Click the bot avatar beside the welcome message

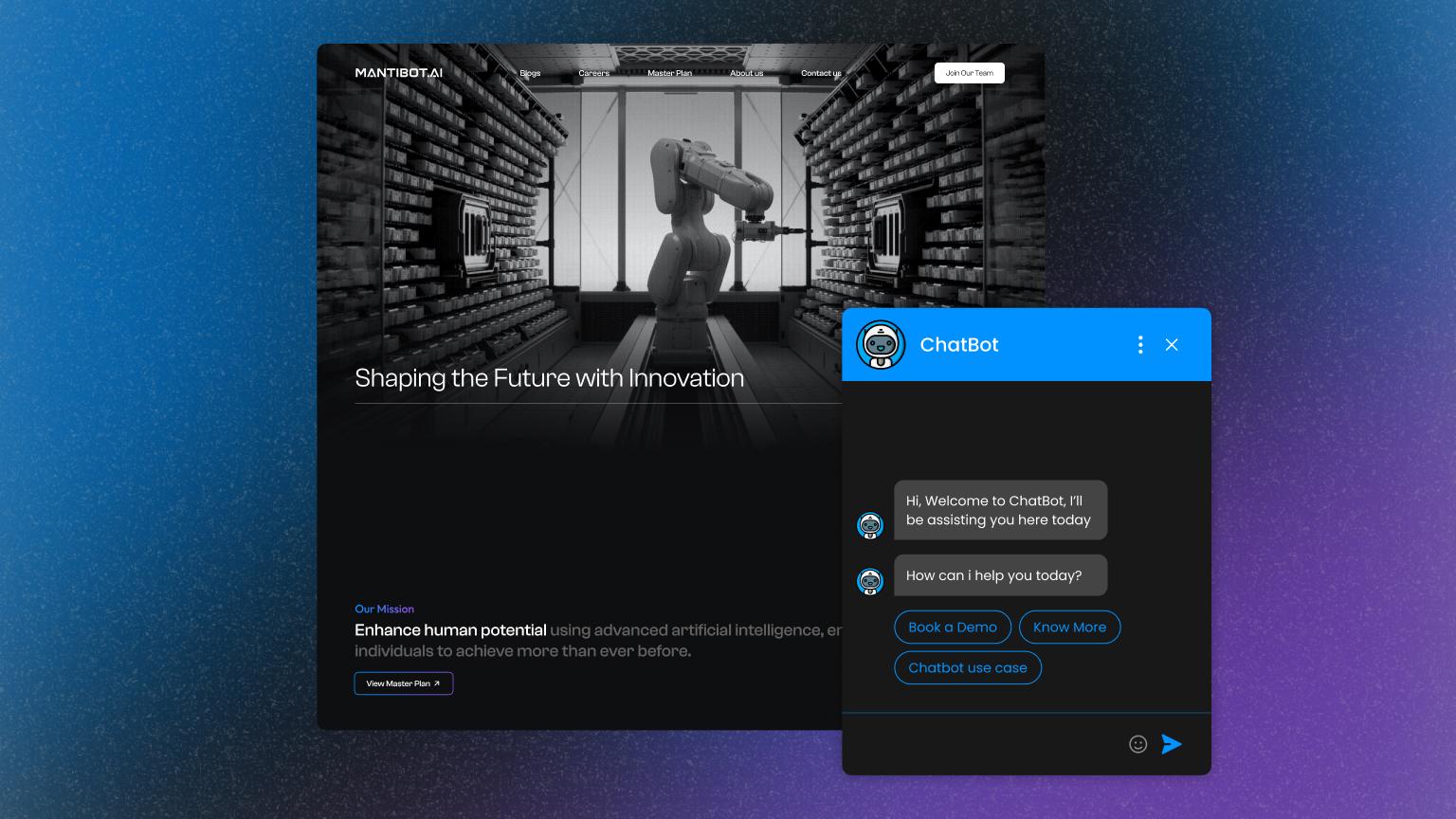point(870,524)
